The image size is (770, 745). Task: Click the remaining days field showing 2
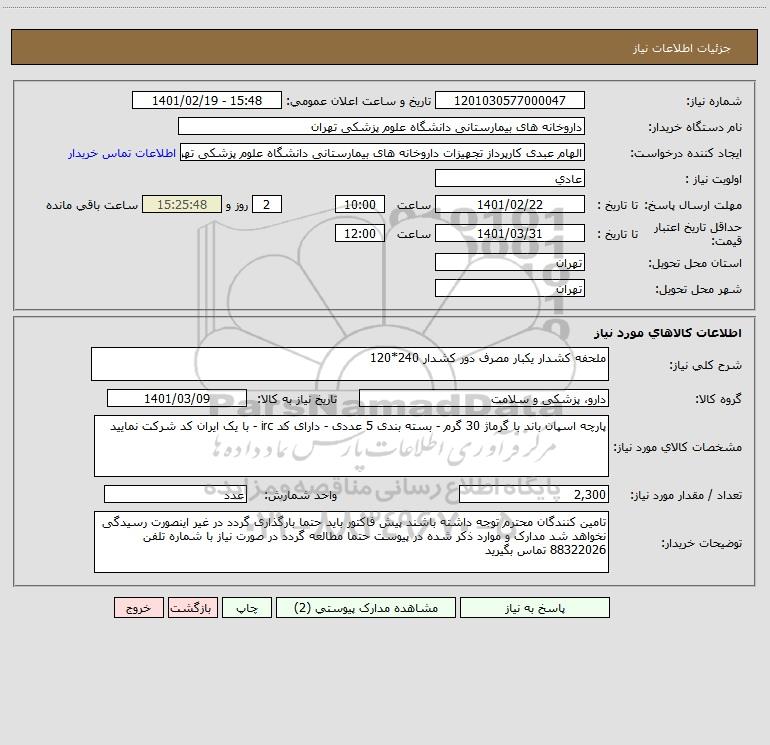267,204
